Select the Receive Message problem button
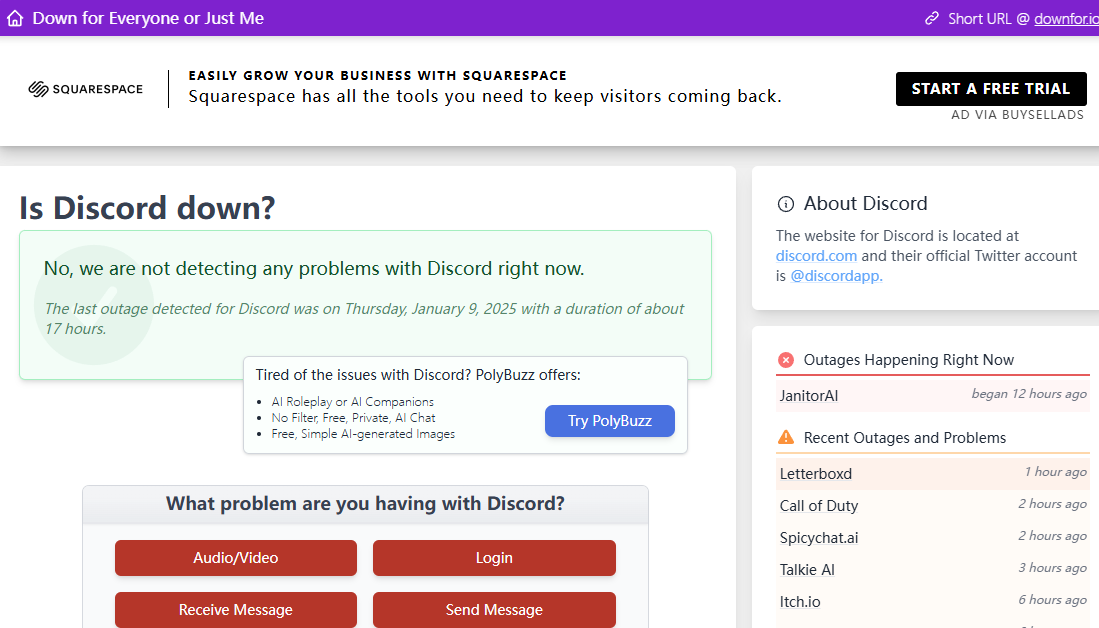The width and height of the screenshot is (1099, 628). click(235, 610)
